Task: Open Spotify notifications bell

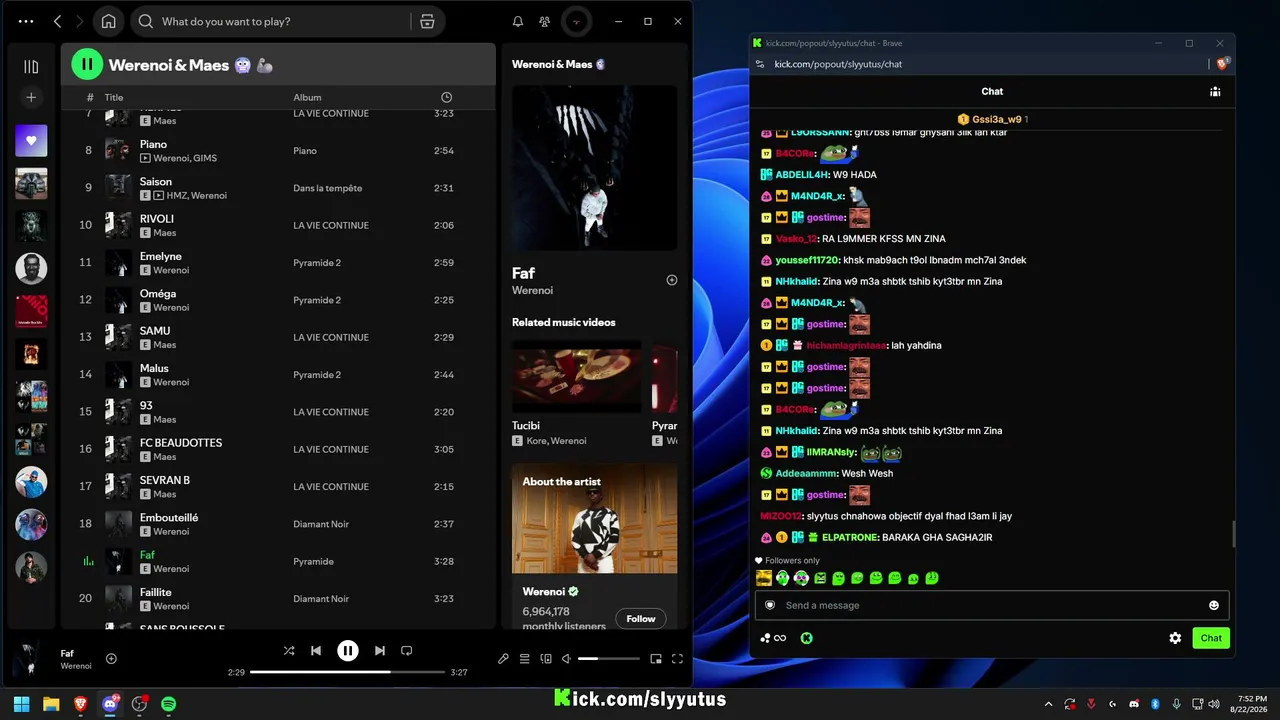Action: 518,21
